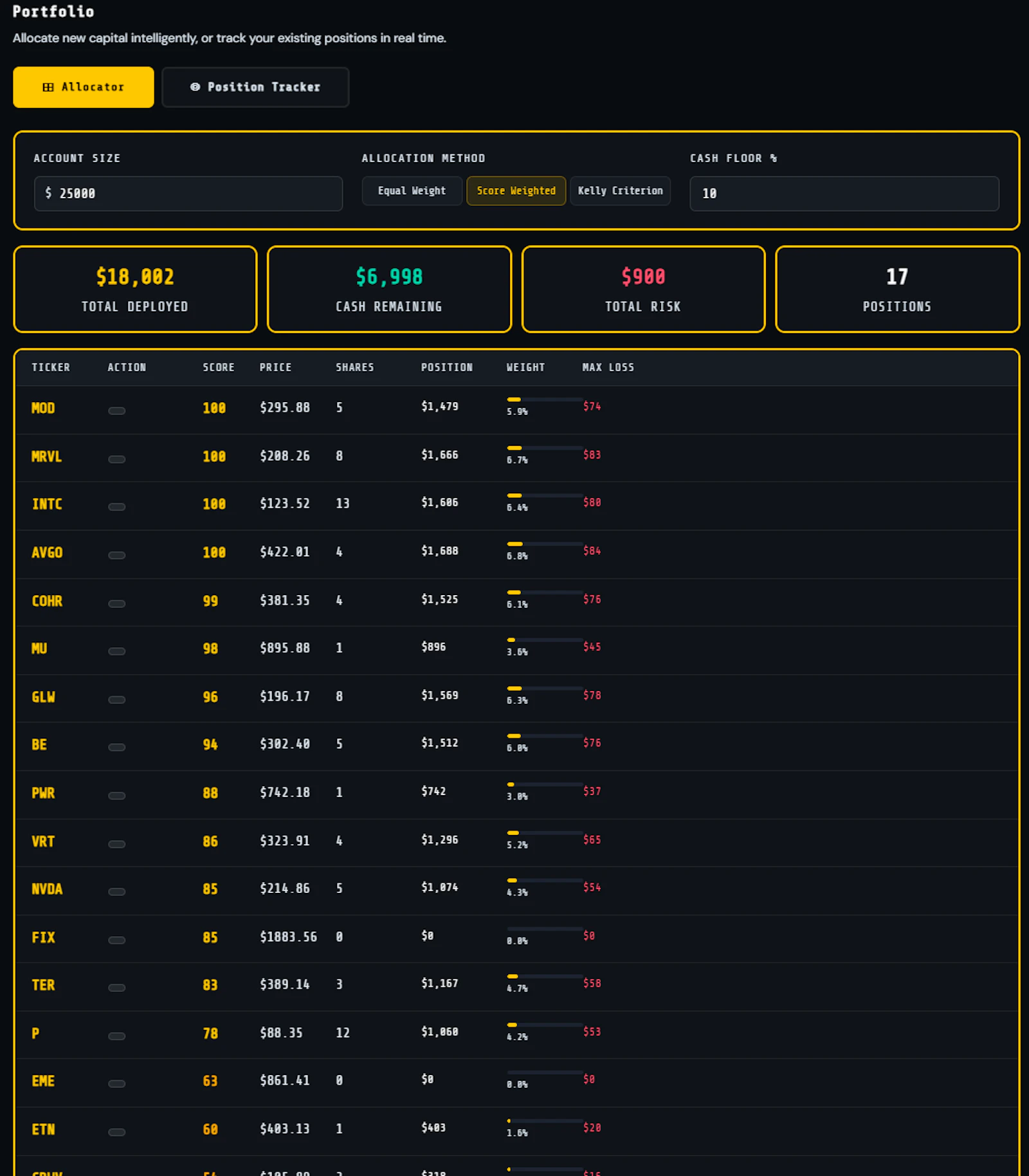1029x1176 pixels.
Task: Click the Cash Remaining $6,998 card
Action: (389, 289)
